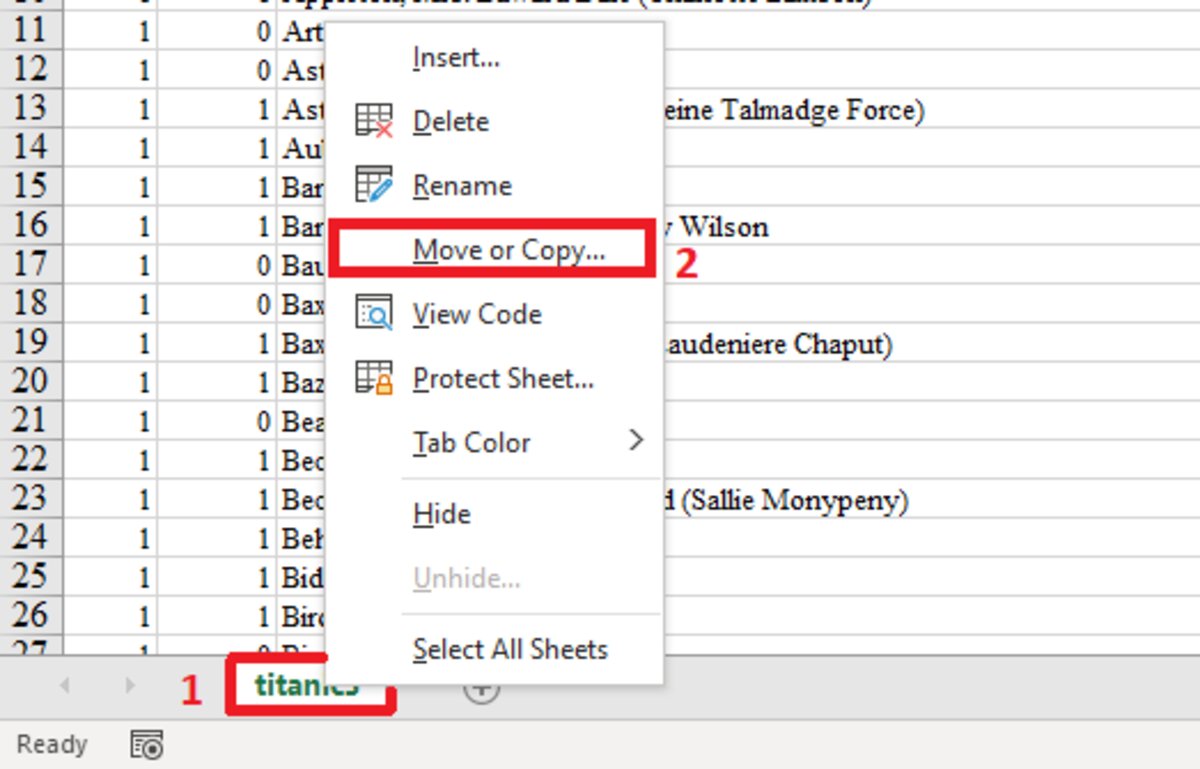Hide the titanics worksheet

[x=441, y=513]
